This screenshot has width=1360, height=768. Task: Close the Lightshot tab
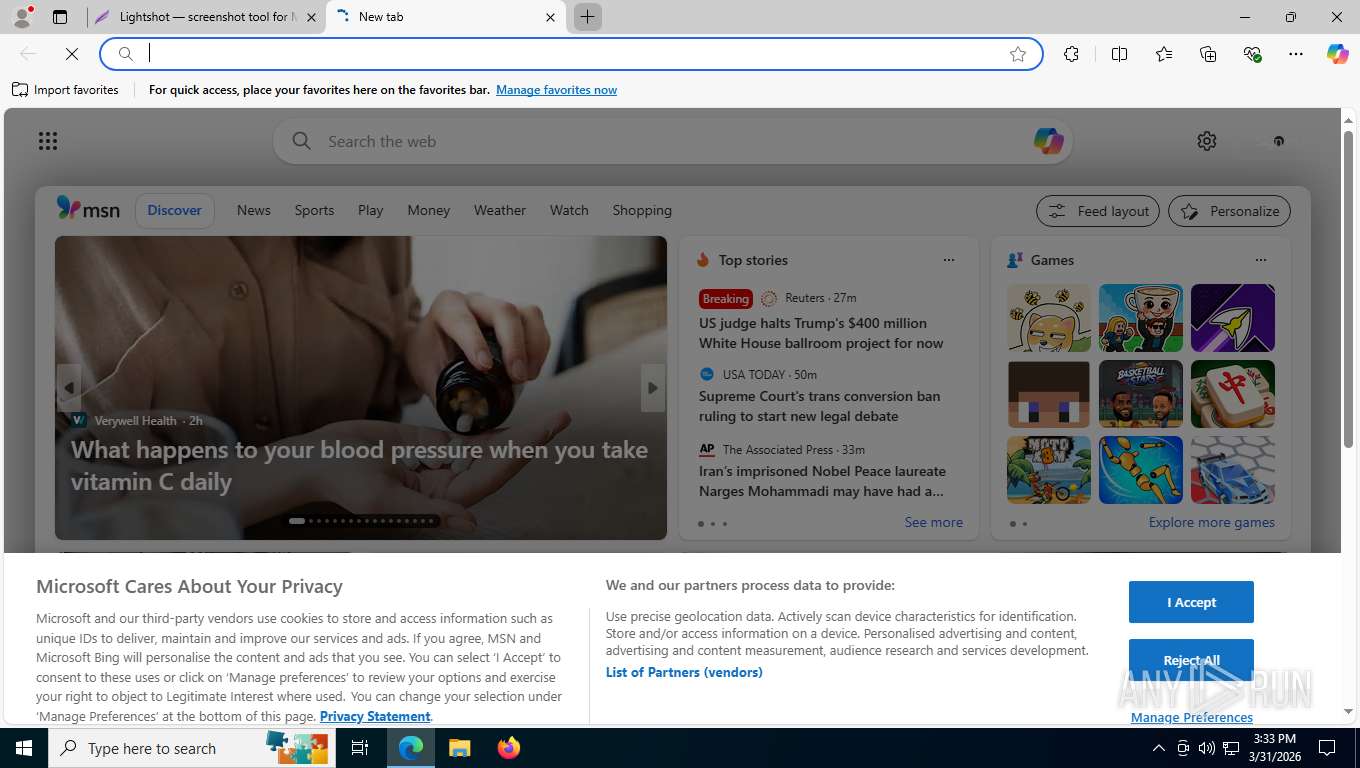[x=311, y=17]
